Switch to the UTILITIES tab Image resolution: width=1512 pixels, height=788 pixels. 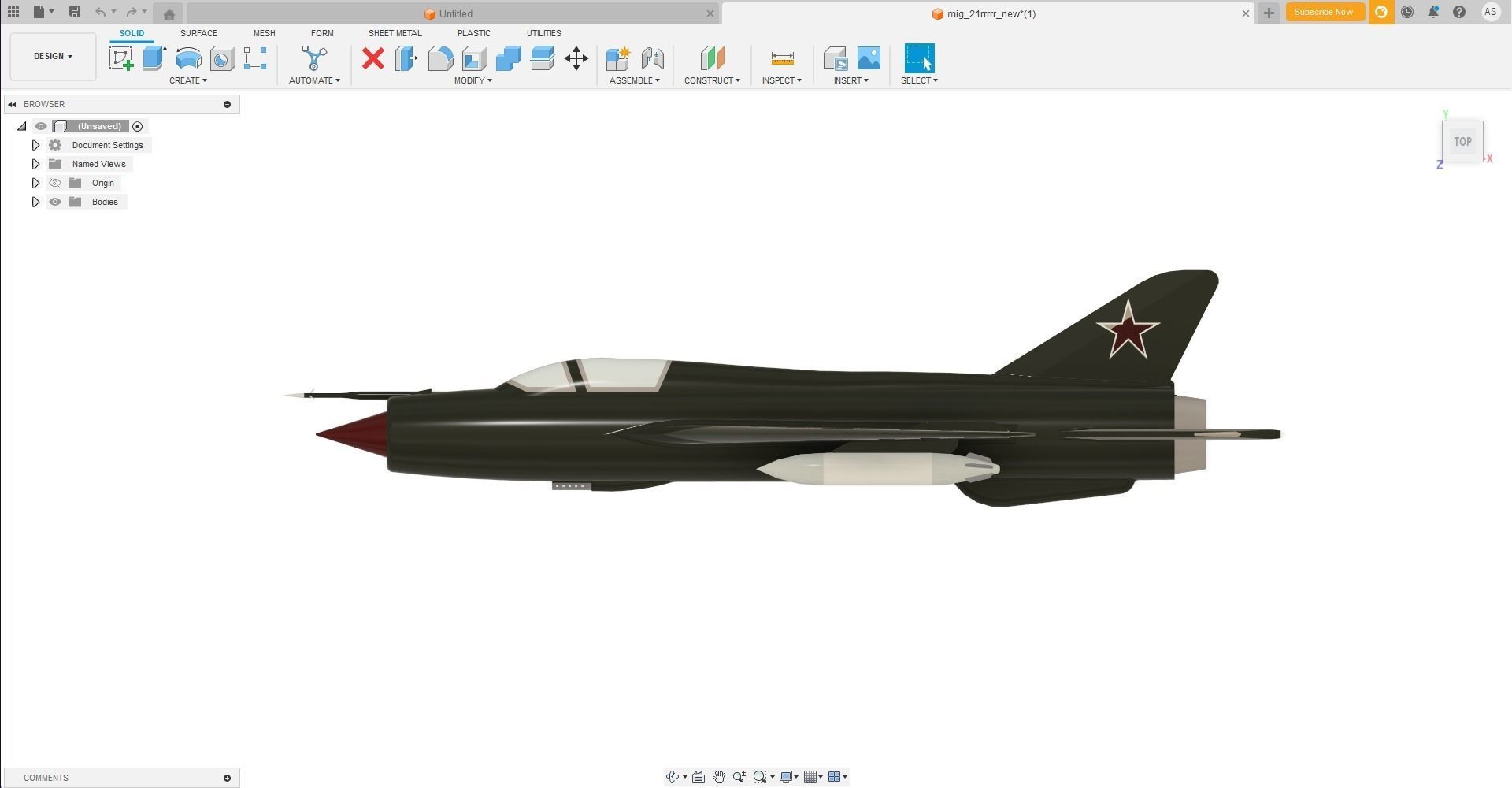pyautogui.click(x=543, y=33)
